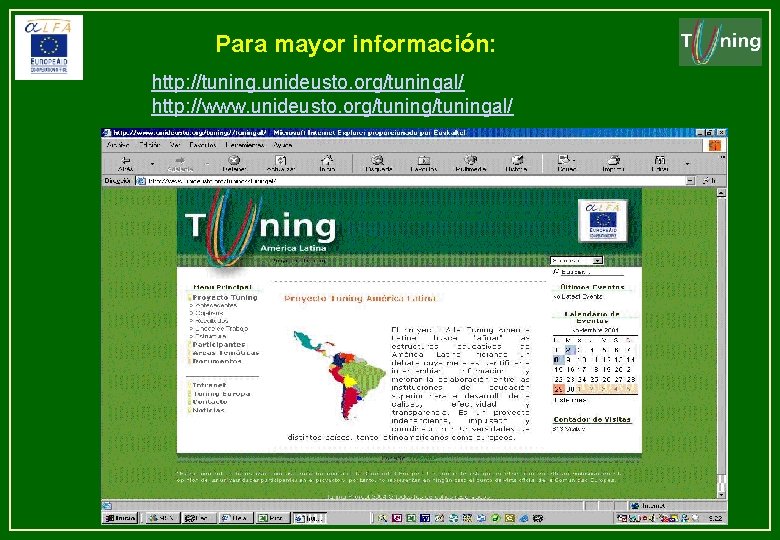Image resolution: width=780 pixels, height=540 pixels.
Task: Open the Ayuda menu
Action: [x=283, y=145]
